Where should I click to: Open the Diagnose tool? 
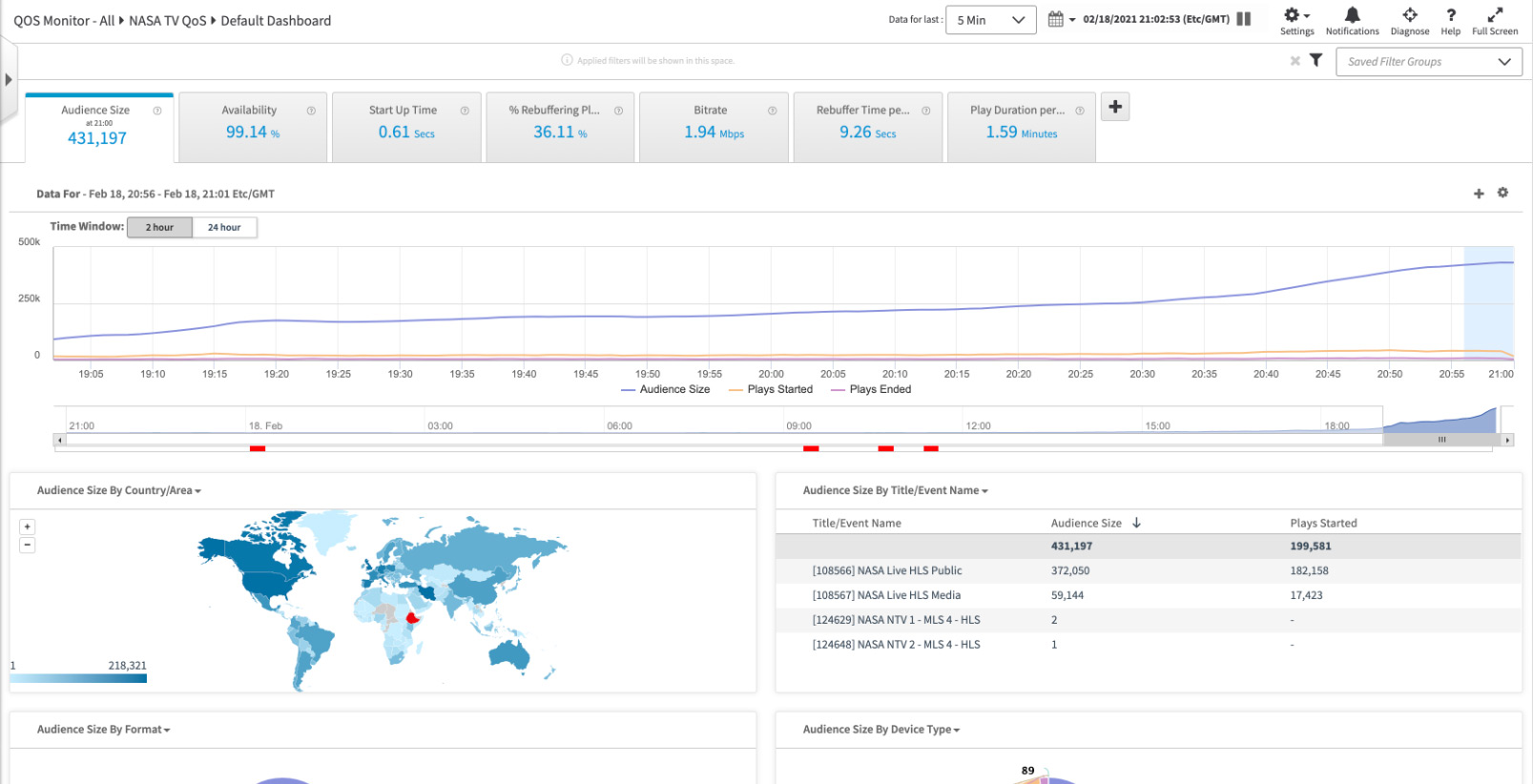pos(1409,21)
